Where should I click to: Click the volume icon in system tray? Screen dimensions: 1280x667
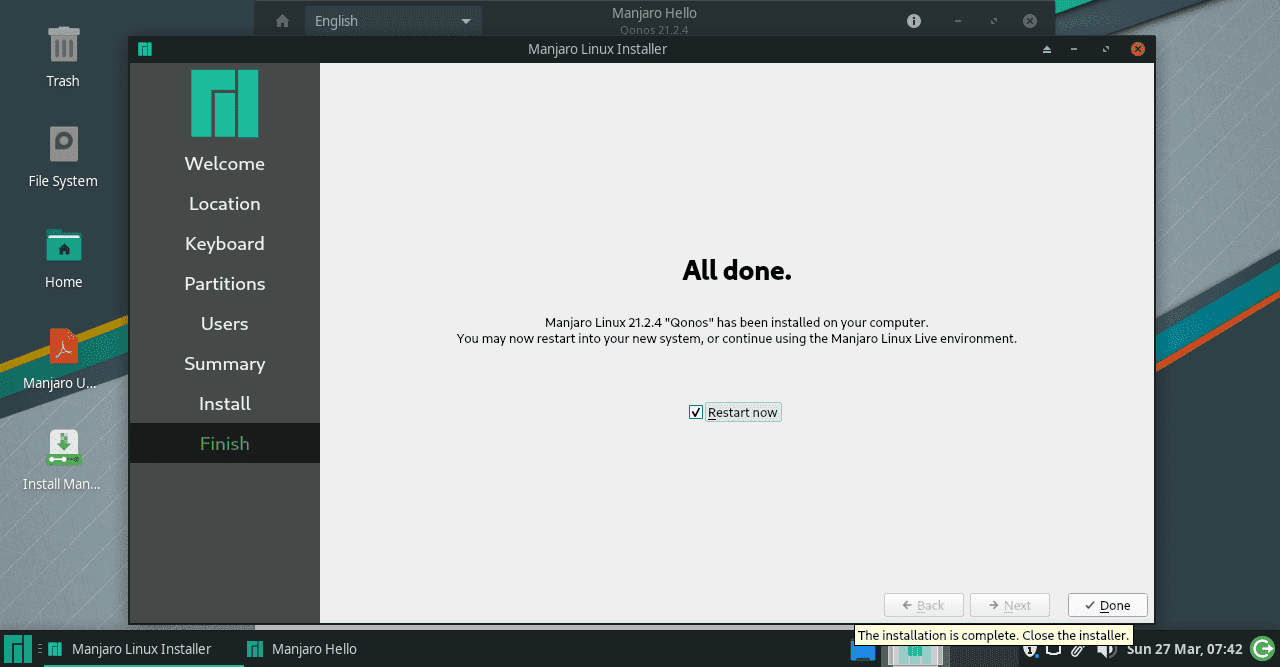(1105, 650)
